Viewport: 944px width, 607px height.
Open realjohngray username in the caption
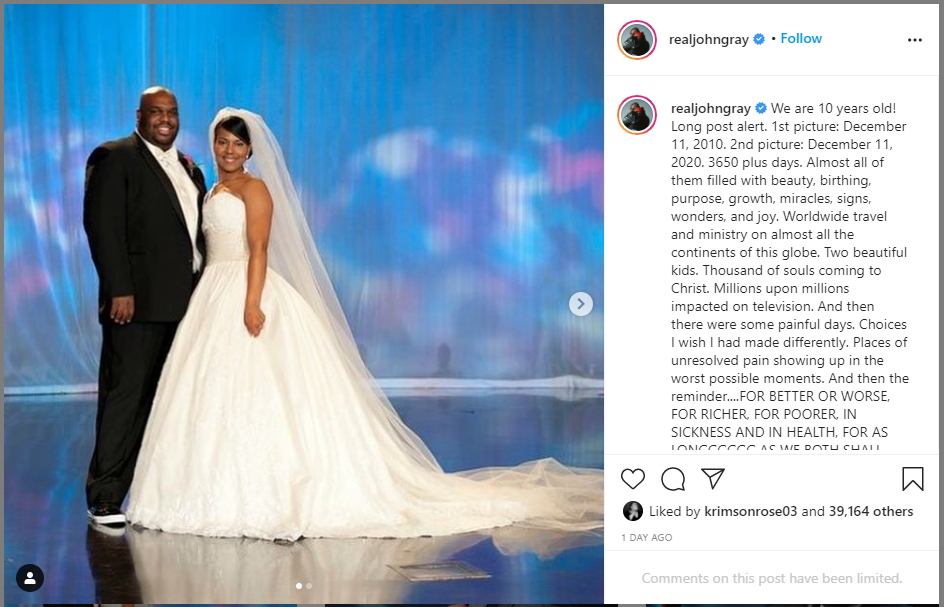(x=710, y=108)
